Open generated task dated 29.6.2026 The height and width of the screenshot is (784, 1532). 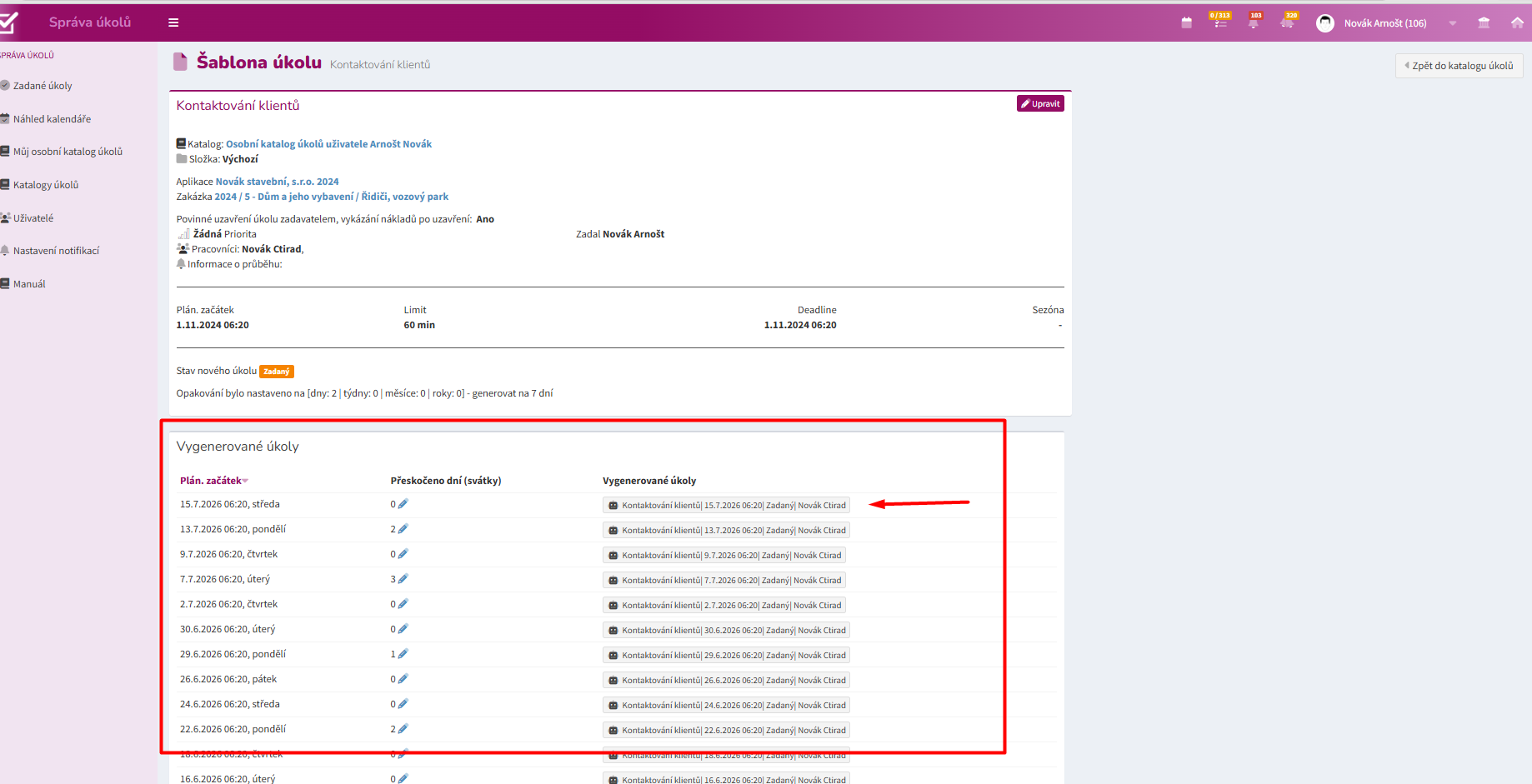point(726,655)
